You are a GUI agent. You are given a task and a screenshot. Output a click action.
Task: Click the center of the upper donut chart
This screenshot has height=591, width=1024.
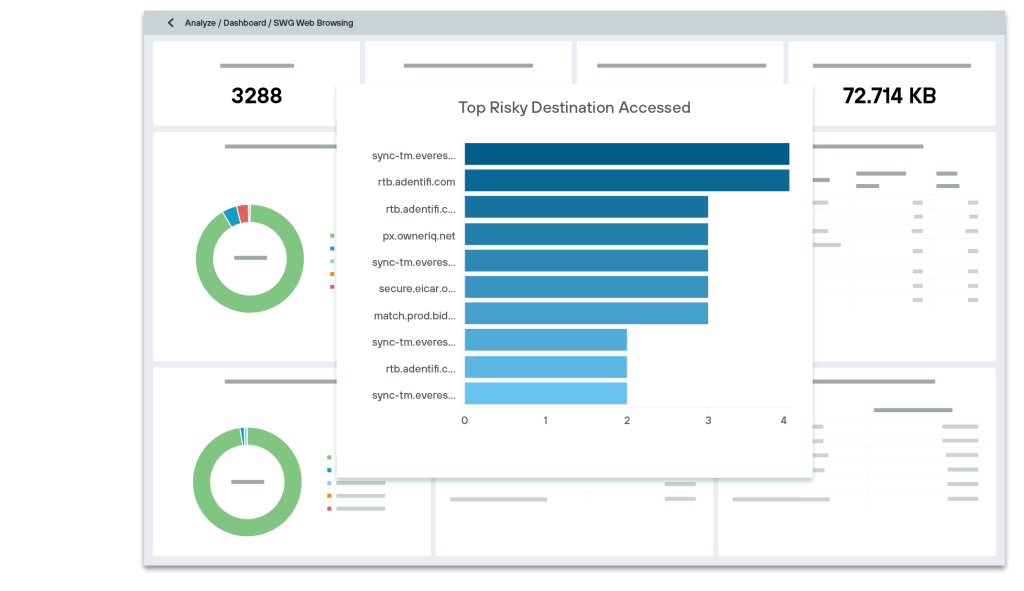tap(249, 258)
